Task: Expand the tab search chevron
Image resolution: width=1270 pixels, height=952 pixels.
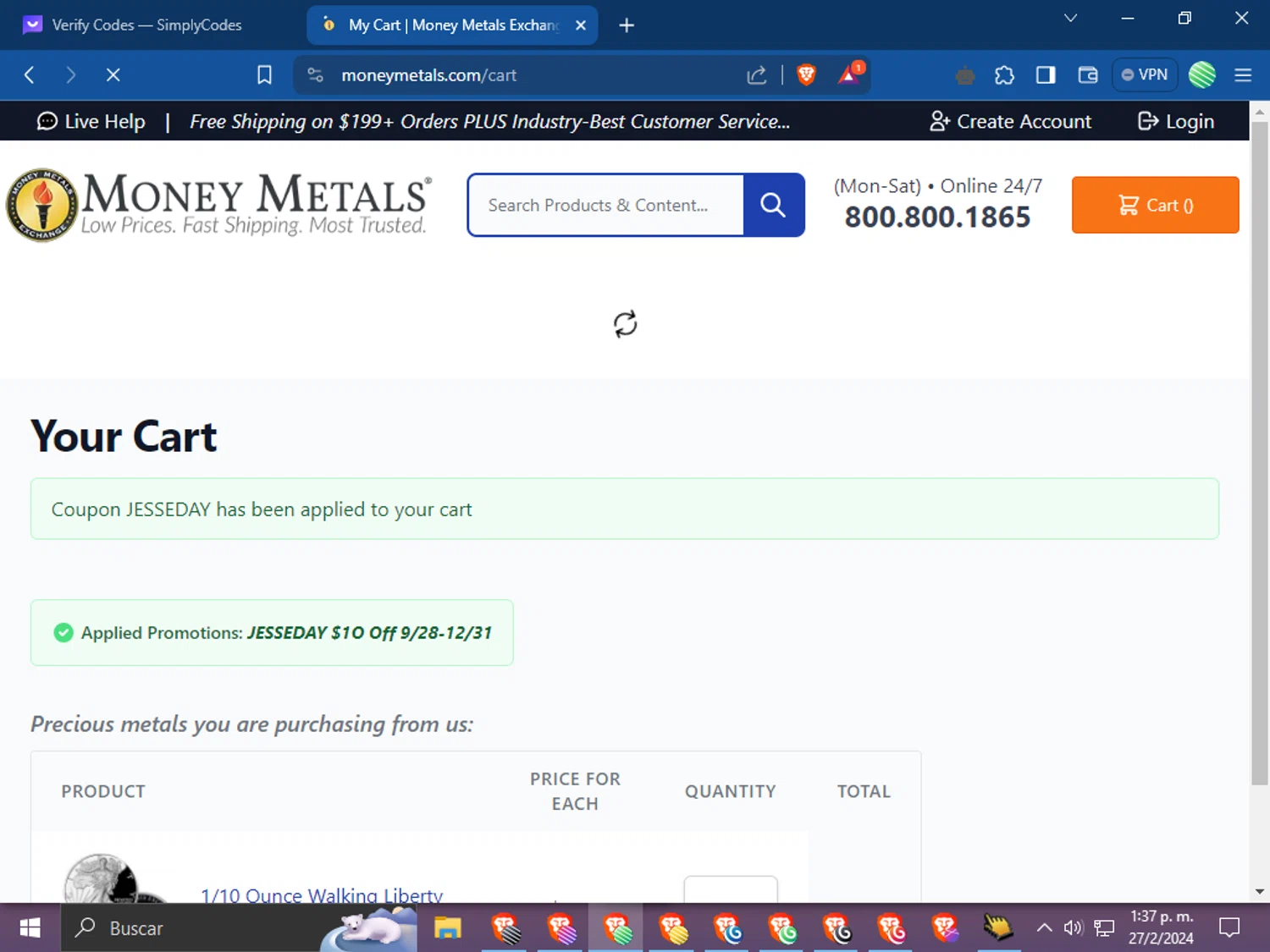Action: tap(1070, 18)
